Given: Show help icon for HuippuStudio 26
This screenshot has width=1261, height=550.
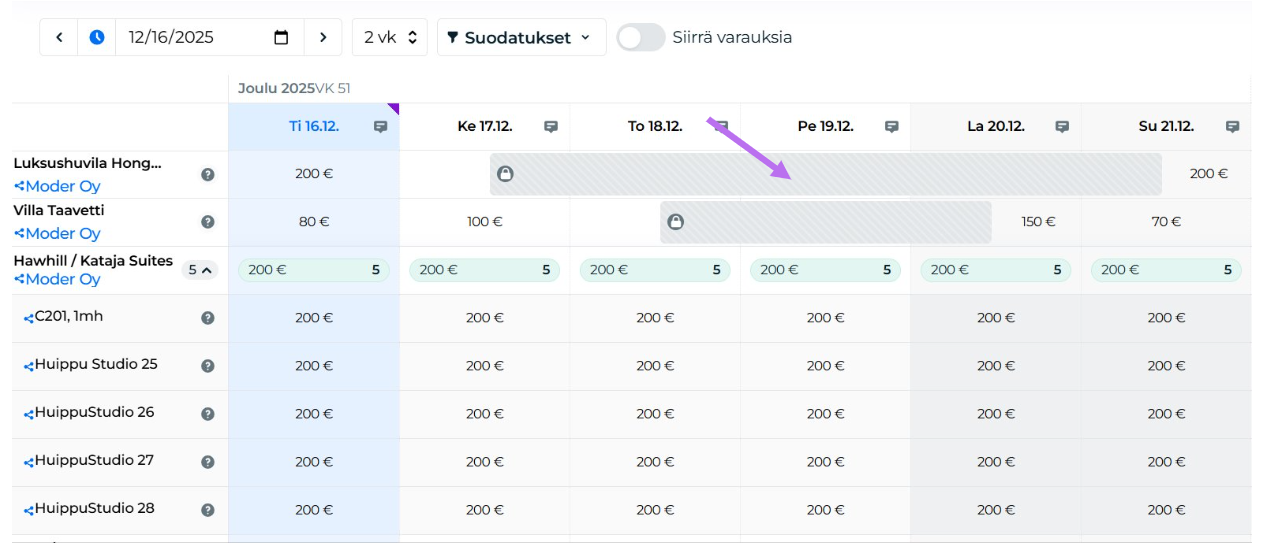Looking at the screenshot, I should click(x=208, y=414).
